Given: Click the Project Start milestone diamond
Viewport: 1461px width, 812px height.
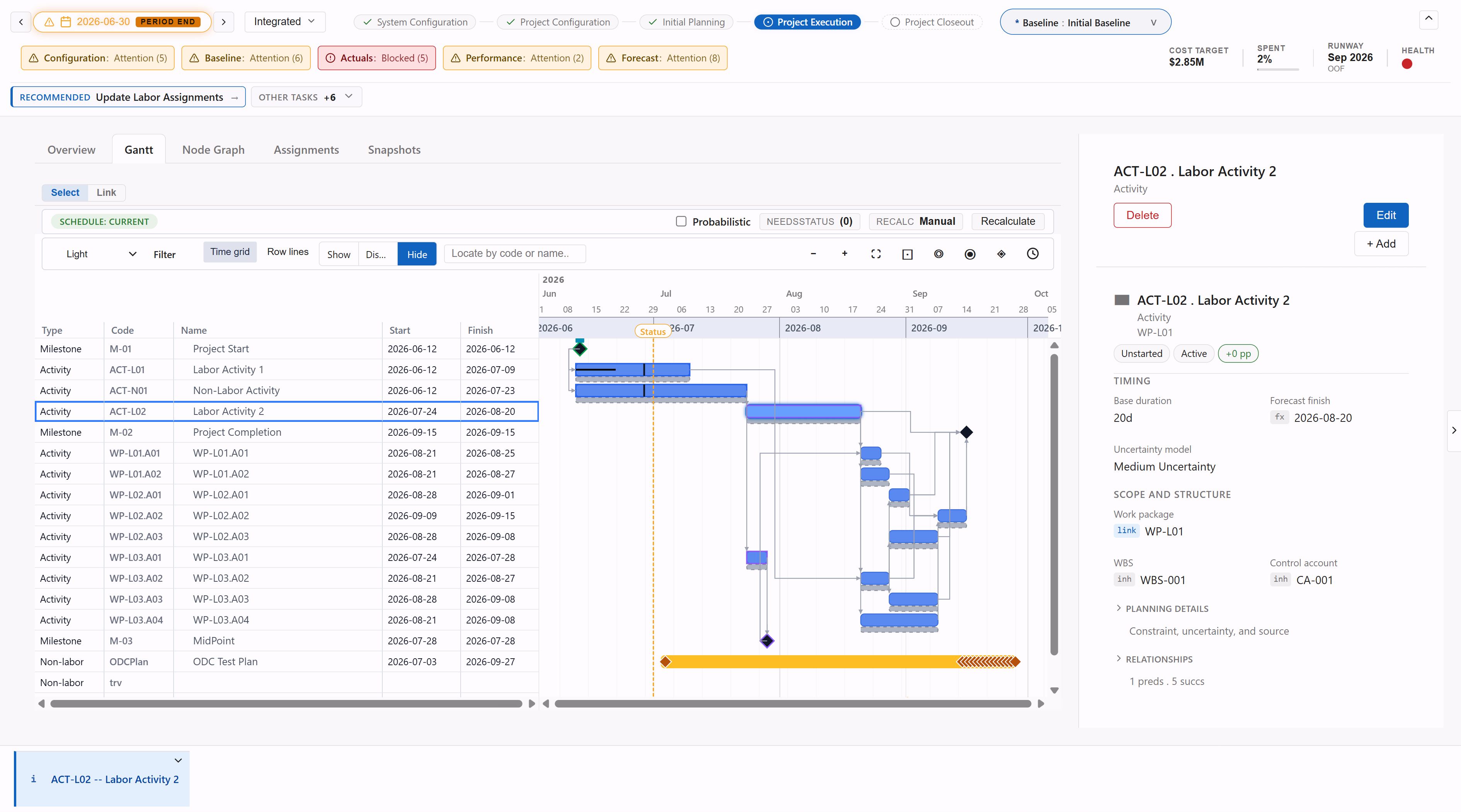Looking at the screenshot, I should coord(580,348).
